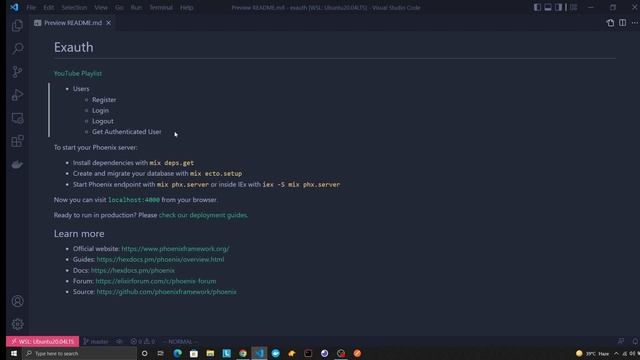Screen dimensions: 640x360
Task: Open the localhost:4000 link
Action: coord(134,200)
